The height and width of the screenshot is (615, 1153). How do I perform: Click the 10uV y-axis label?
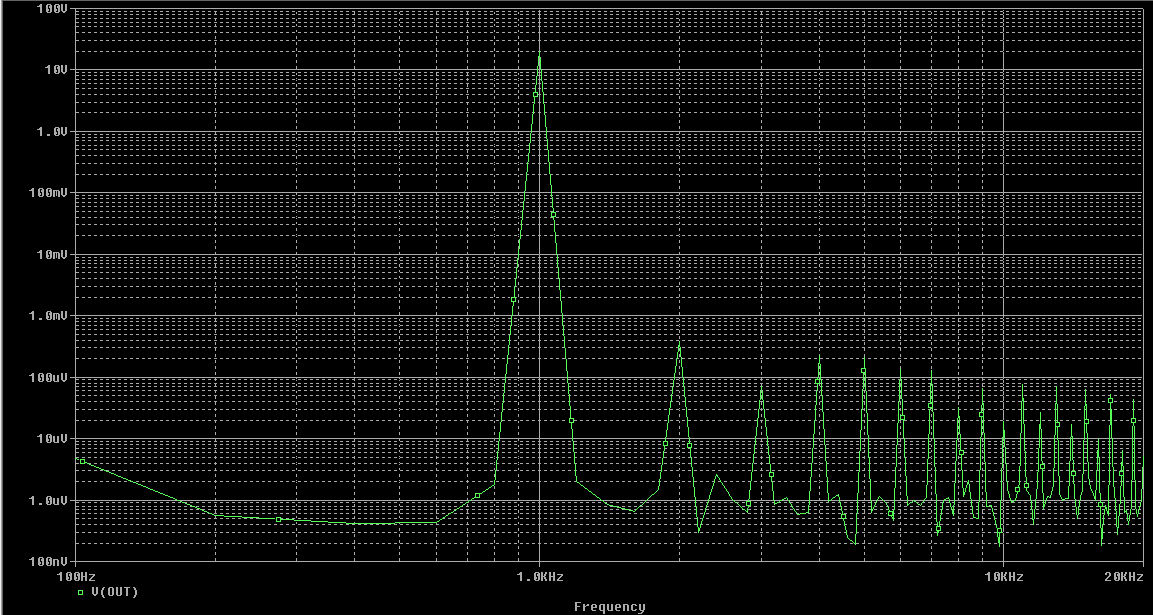point(50,438)
